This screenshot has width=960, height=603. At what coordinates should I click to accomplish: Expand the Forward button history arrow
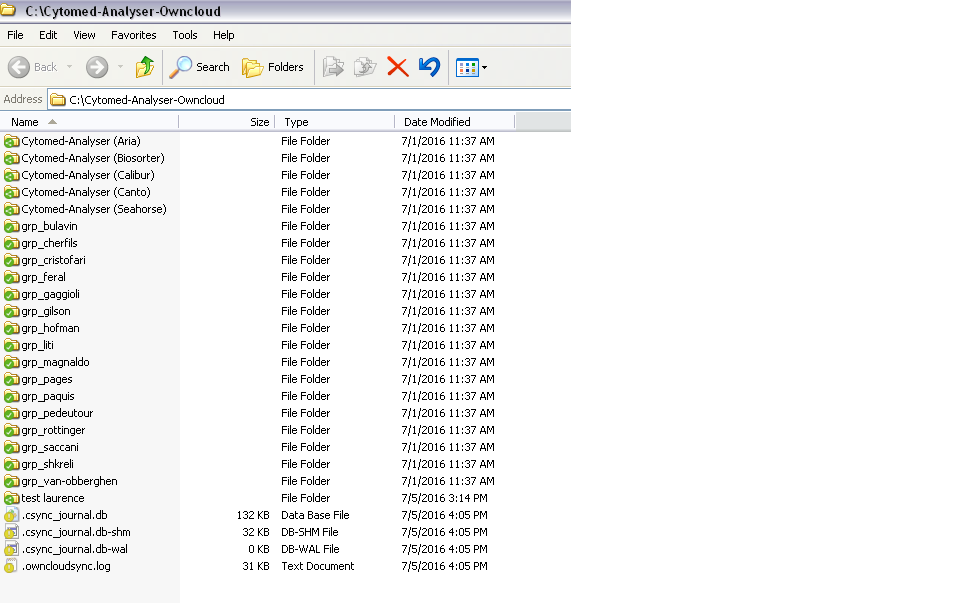[121, 67]
